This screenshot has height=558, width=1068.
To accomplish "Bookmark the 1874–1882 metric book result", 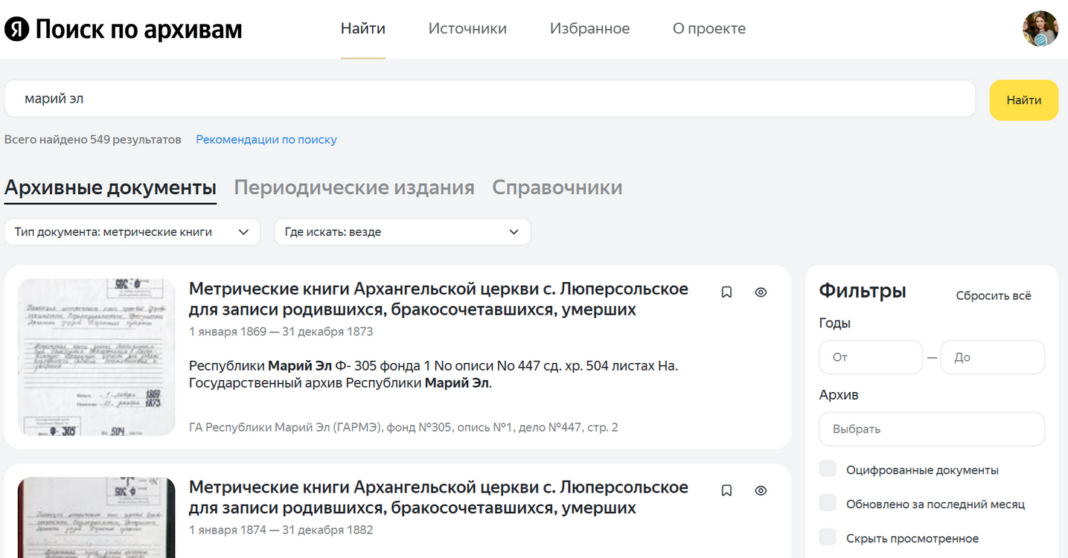I will click(727, 491).
